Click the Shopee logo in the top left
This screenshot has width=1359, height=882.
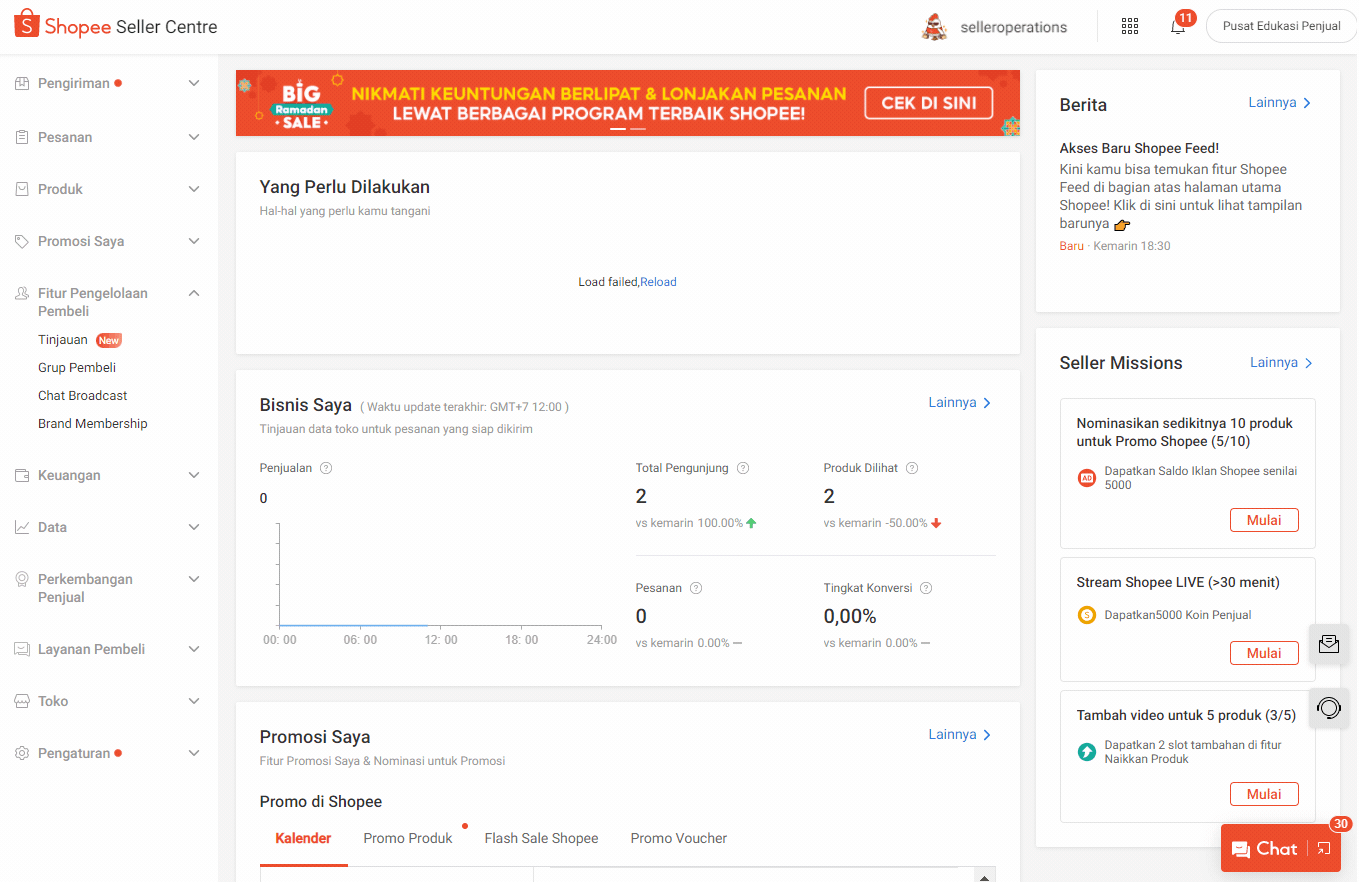coord(26,24)
